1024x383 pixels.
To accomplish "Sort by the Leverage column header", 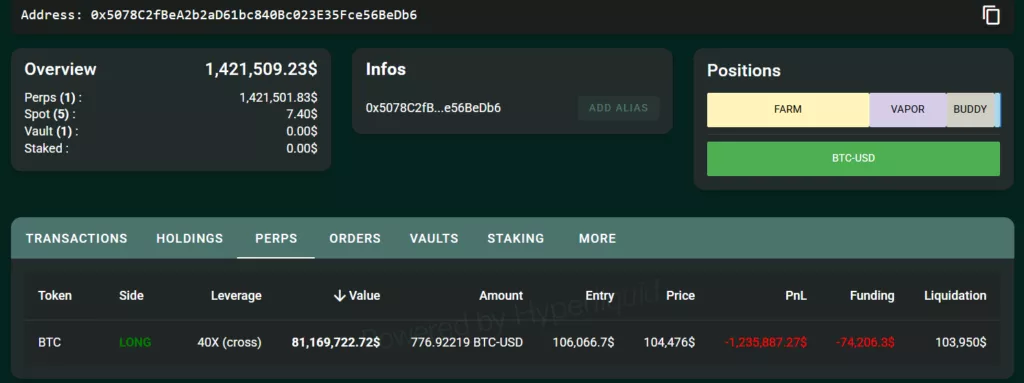I will 236,296.
